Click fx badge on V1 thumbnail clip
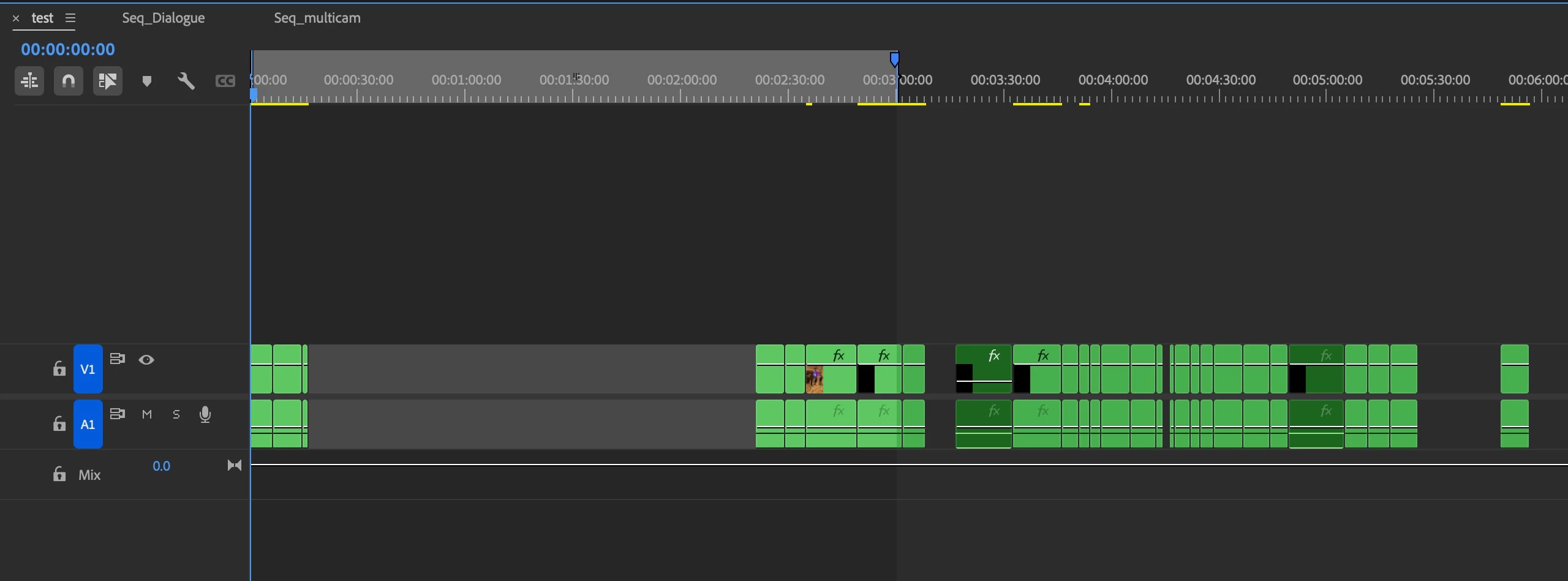Viewport: 1568px width, 581px height. click(x=839, y=355)
